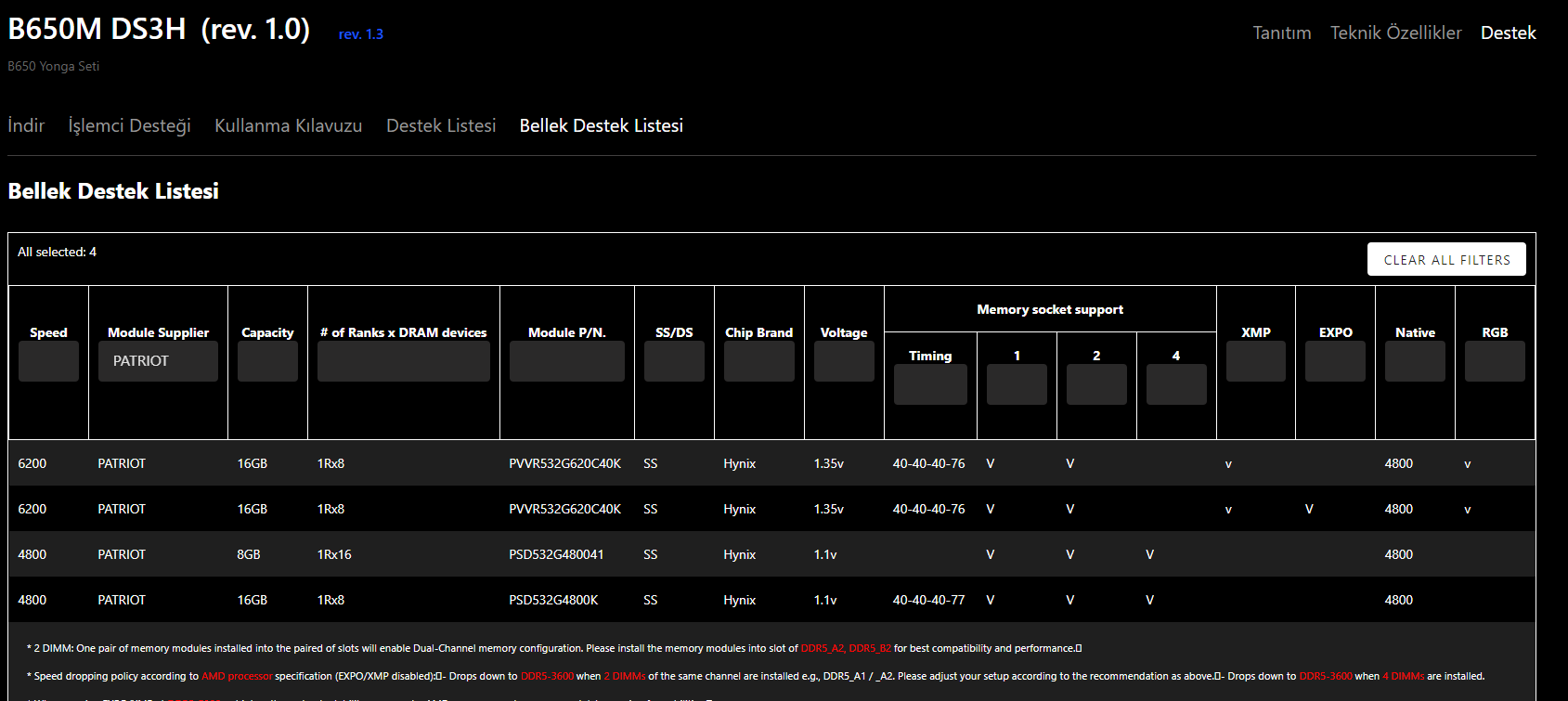The height and width of the screenshot is (701, 1568).
Task: Switch to İşlemci Desteği tab
Action: coord(130,125)
